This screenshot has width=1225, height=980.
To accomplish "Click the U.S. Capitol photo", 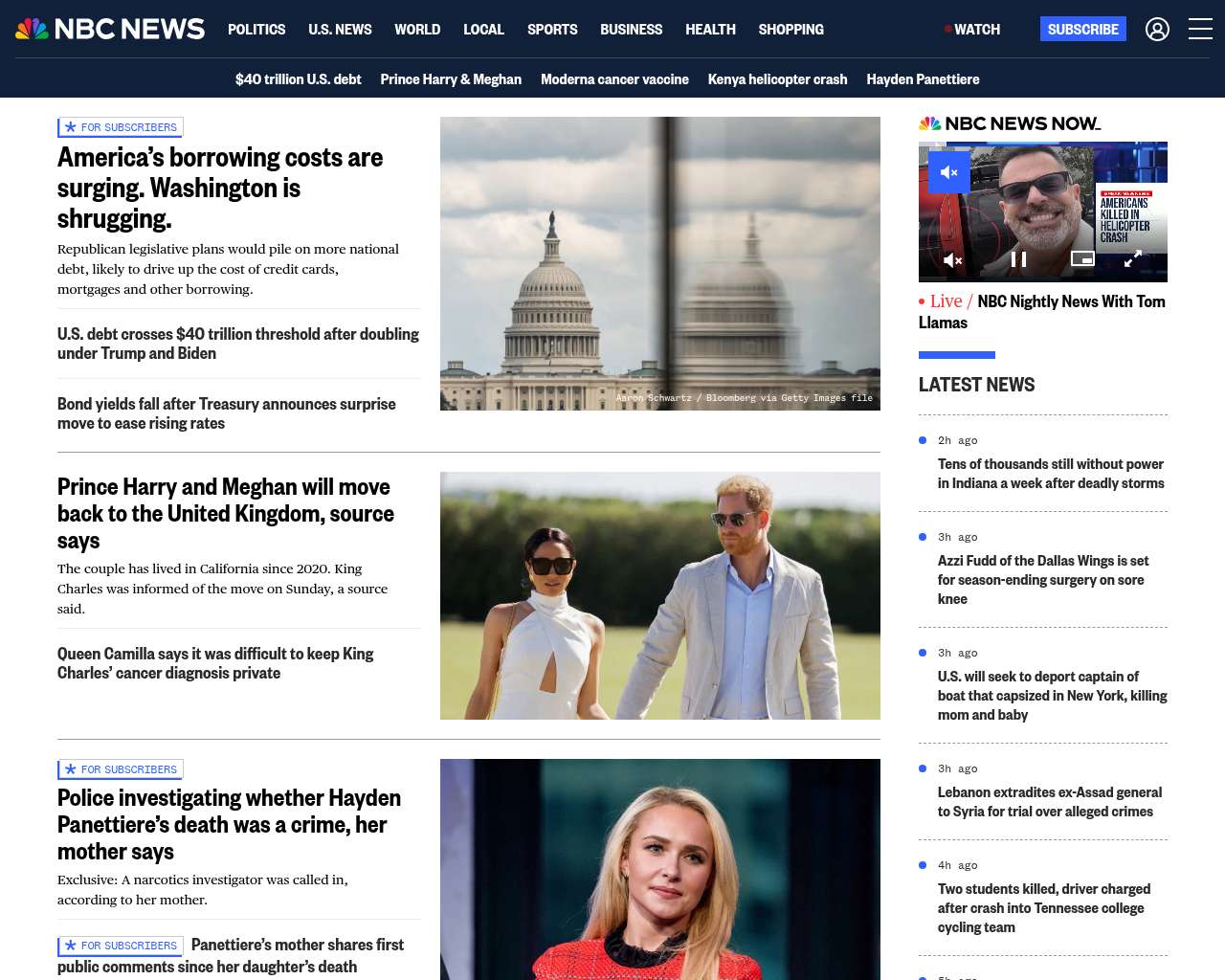I will (660, 263).
